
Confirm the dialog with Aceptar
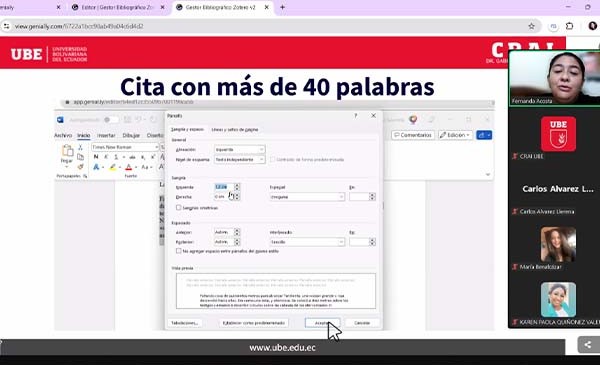click(322, 323)
